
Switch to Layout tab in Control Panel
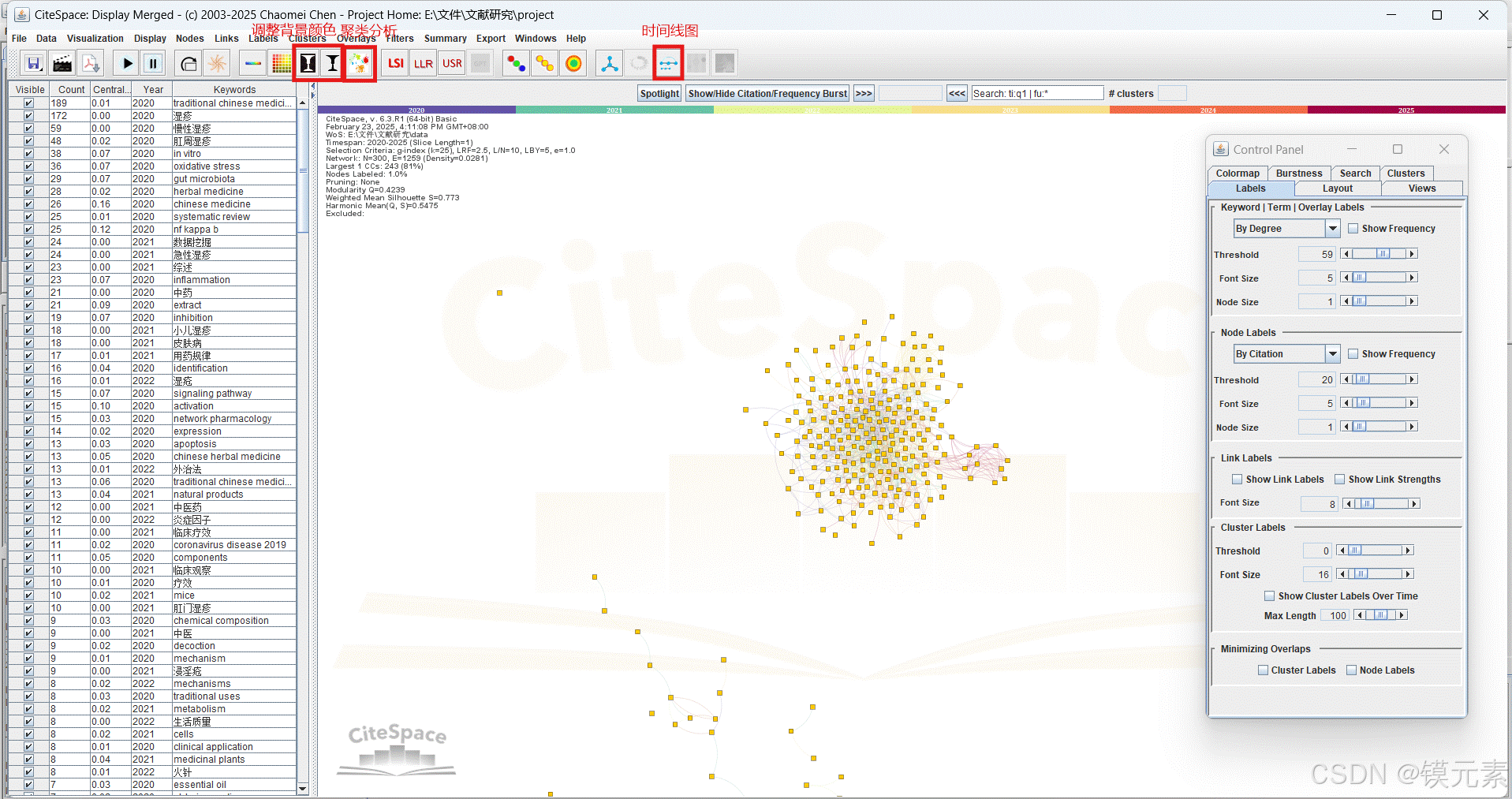pyautogui.click(x=1337, y=189)
